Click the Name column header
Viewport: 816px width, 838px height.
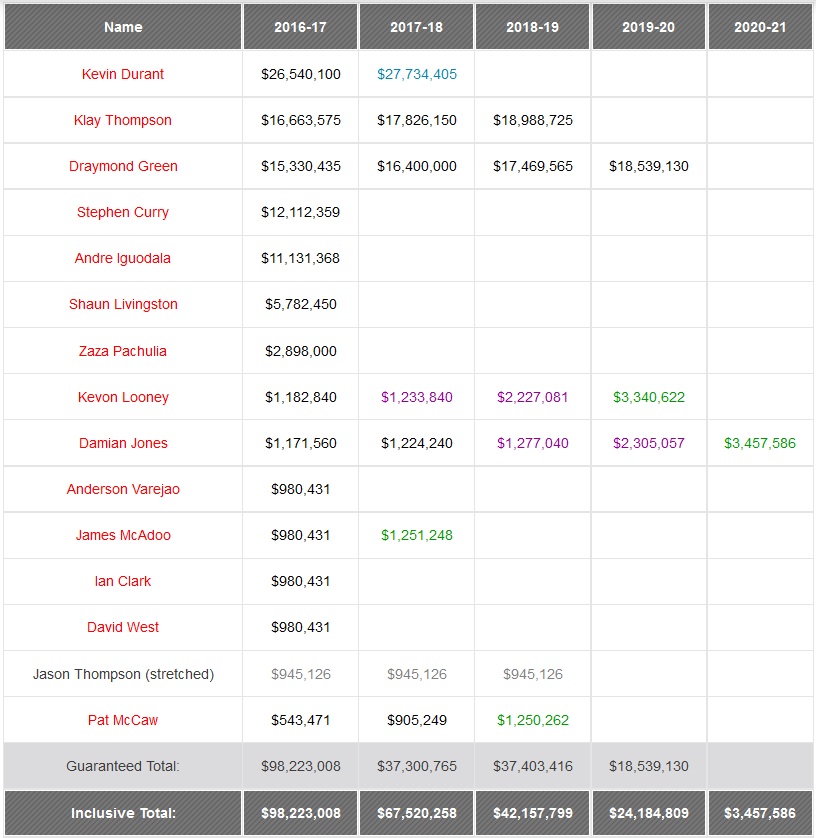(123, 27)
